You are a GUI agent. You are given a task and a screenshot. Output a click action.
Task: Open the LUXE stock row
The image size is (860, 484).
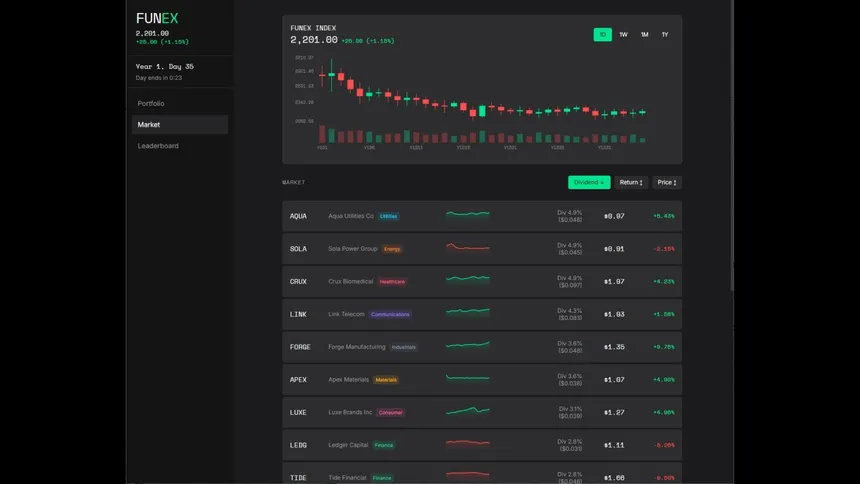click(x=482, y=412)
